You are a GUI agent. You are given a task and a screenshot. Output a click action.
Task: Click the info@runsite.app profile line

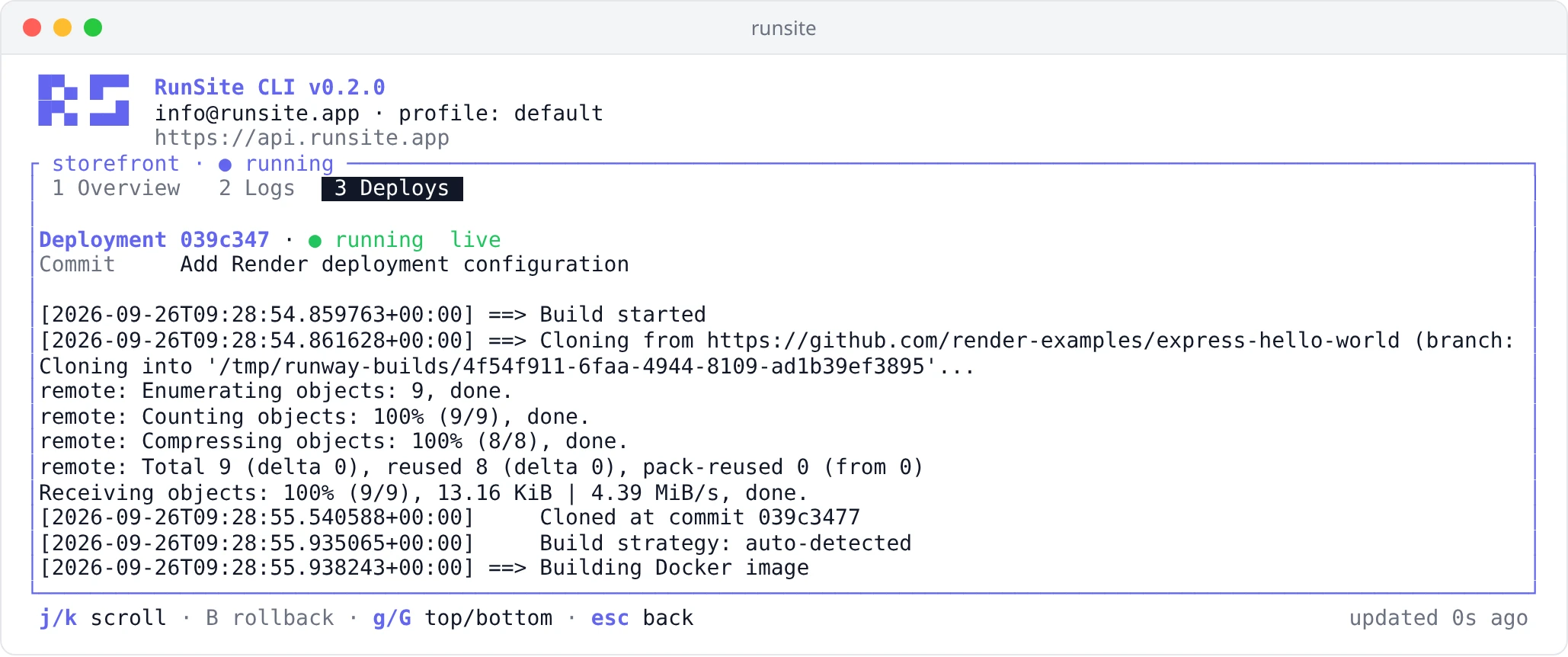379,113
